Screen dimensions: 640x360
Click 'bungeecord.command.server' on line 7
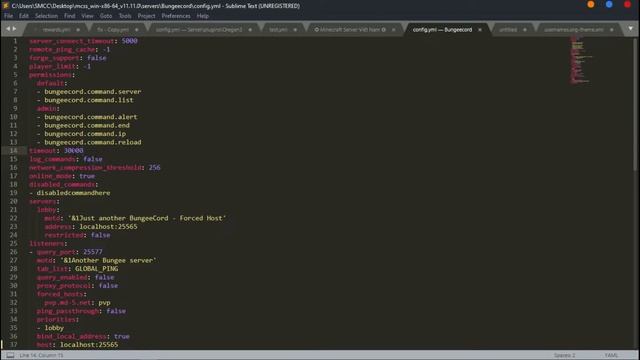(93, 92)
